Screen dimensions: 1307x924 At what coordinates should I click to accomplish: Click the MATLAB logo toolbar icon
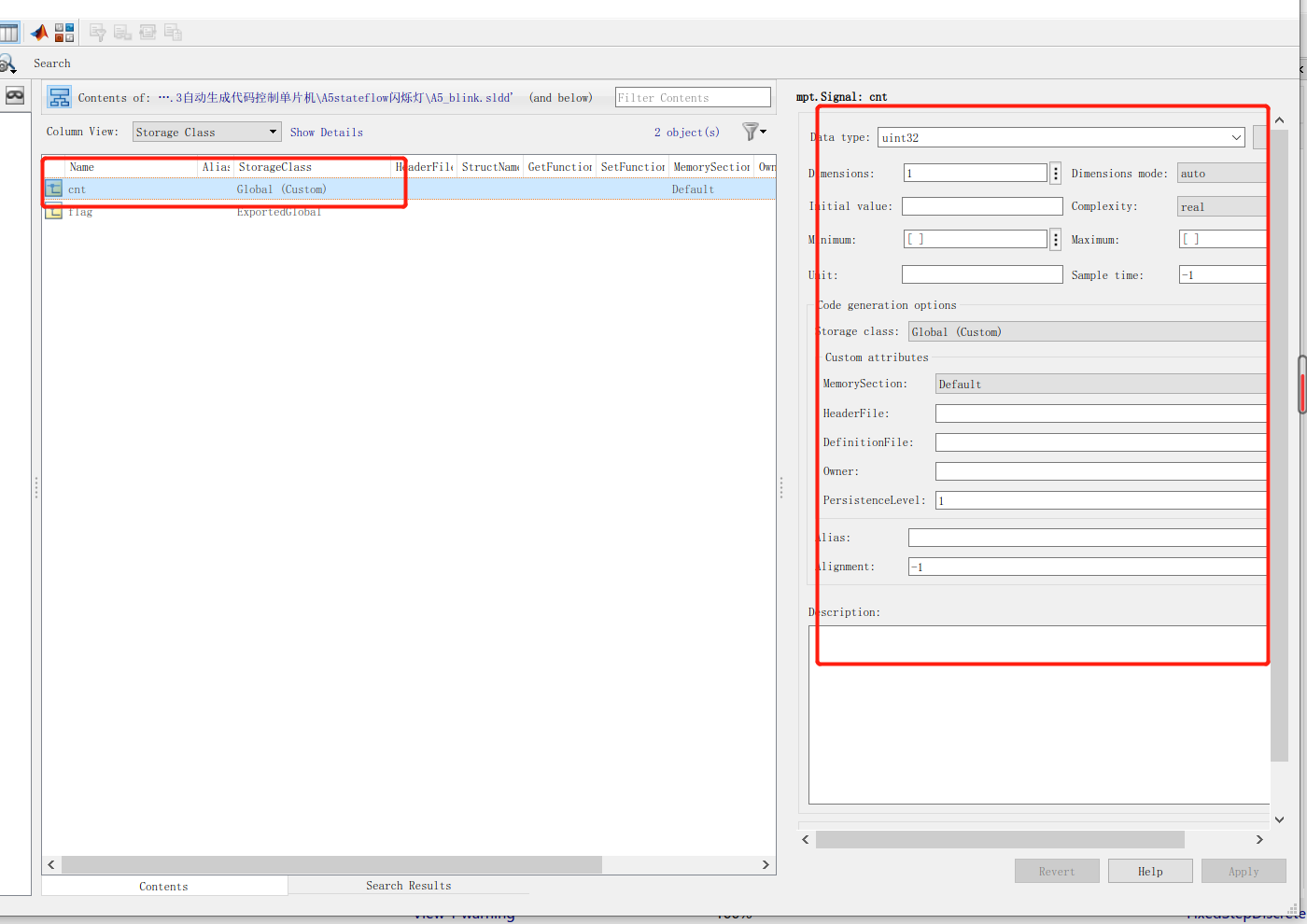pos(39,33)
